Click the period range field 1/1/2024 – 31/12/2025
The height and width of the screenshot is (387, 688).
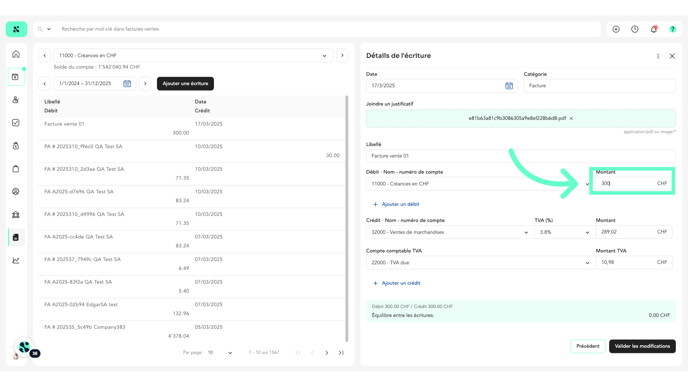point(94,83)
